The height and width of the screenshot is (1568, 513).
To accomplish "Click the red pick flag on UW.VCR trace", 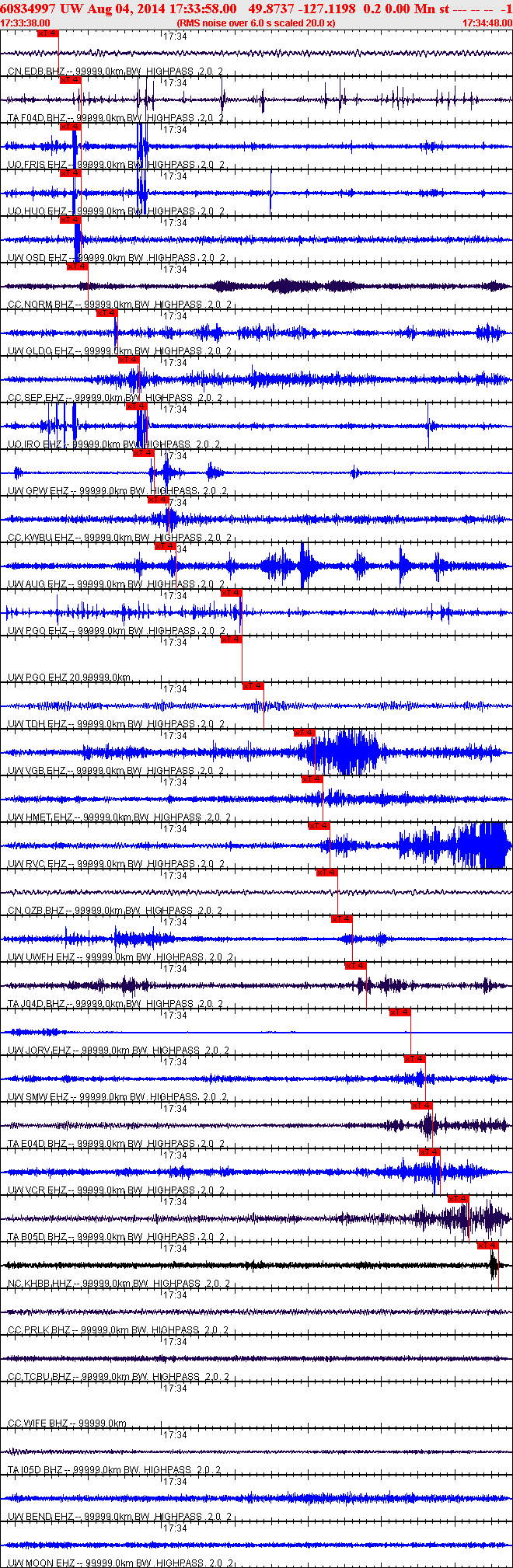I will coord(430,1152).
